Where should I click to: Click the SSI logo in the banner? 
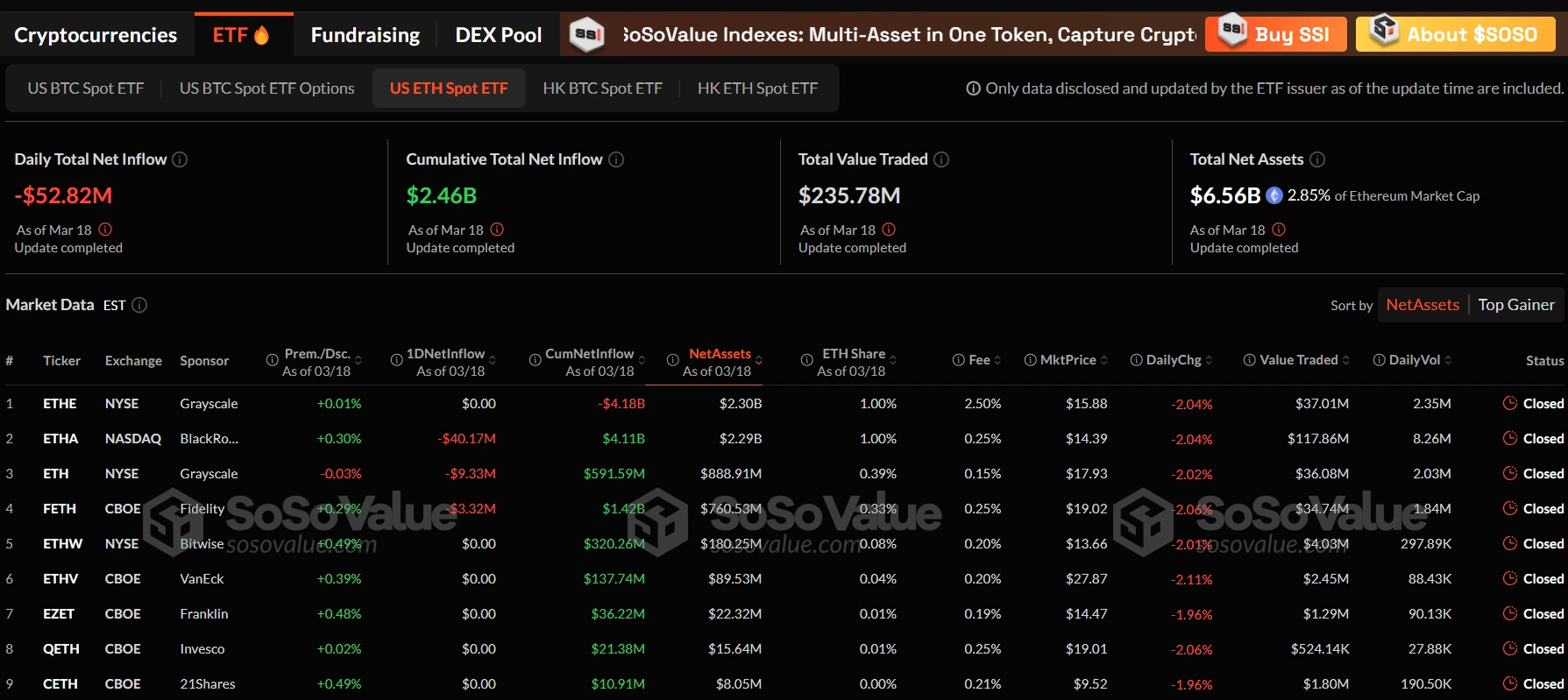(586, 35)
